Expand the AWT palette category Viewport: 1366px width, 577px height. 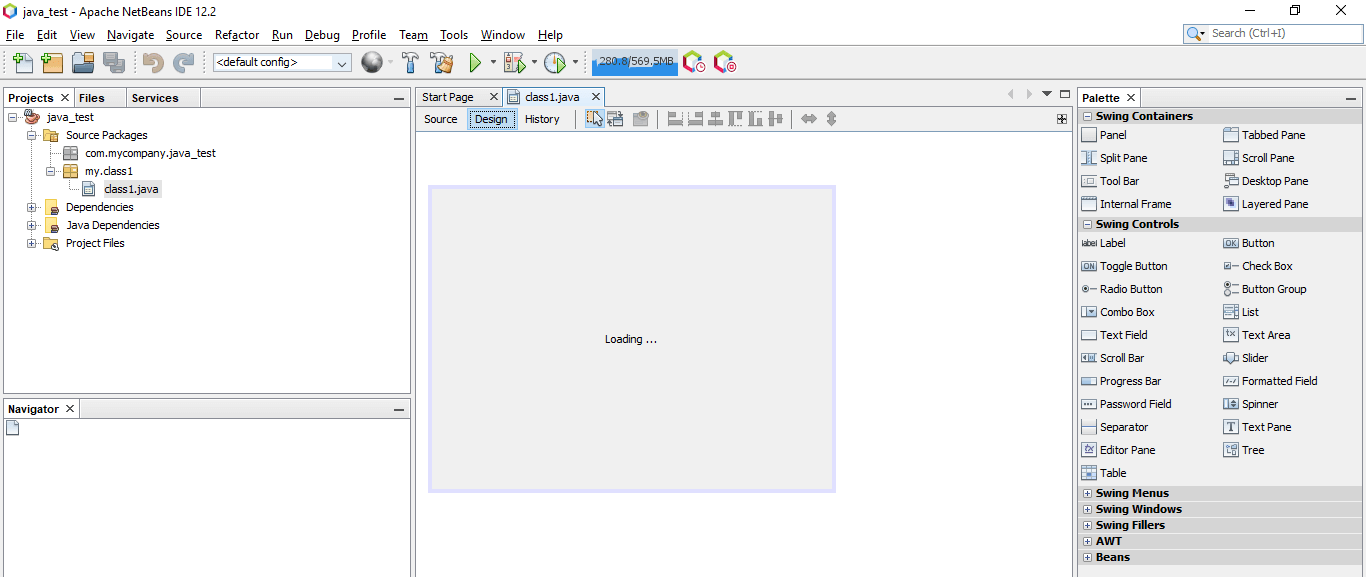(1088, 541)
